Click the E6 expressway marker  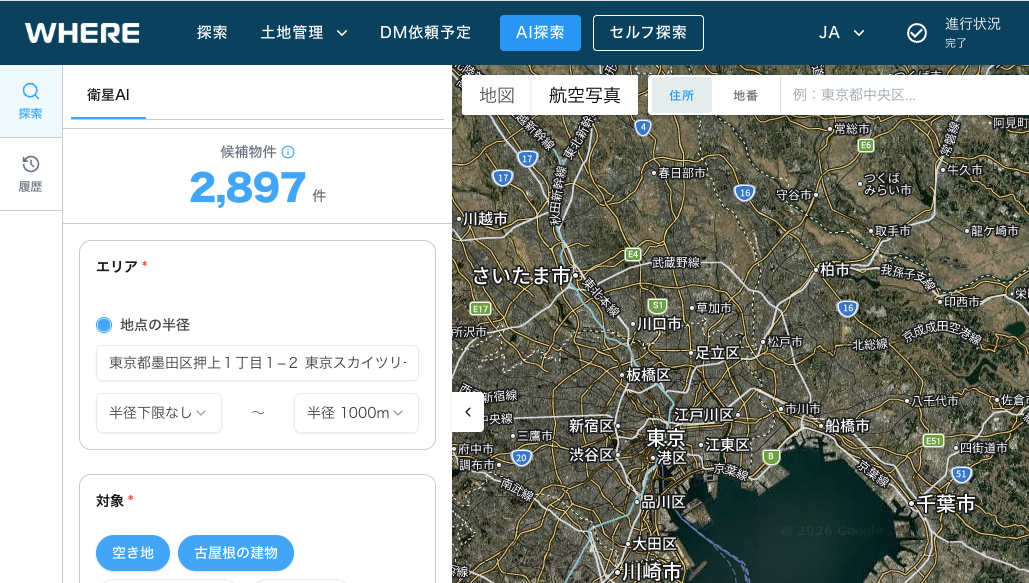[866, 145]
